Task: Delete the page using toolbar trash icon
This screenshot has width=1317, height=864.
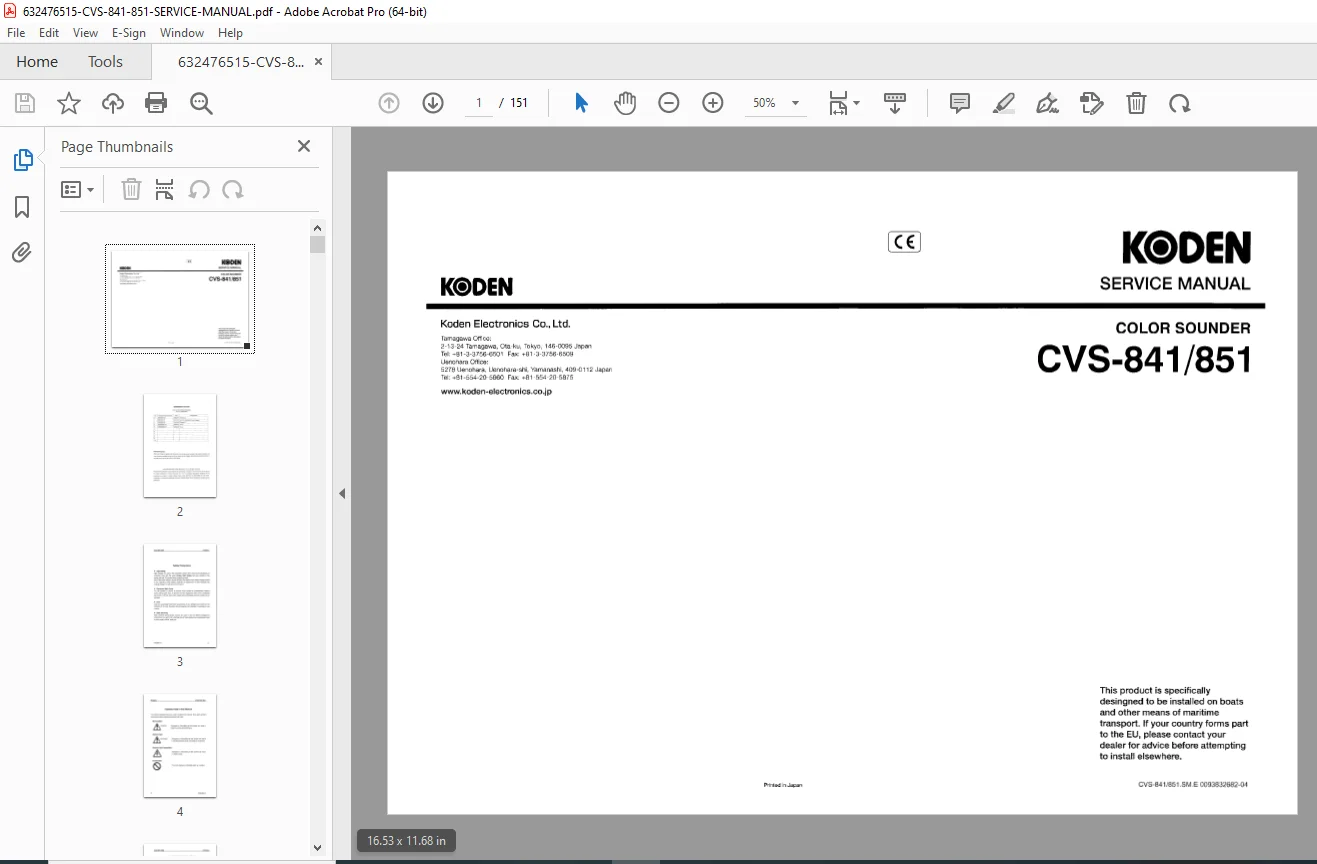Action: pyautogui.click(x=1136, y=103)
